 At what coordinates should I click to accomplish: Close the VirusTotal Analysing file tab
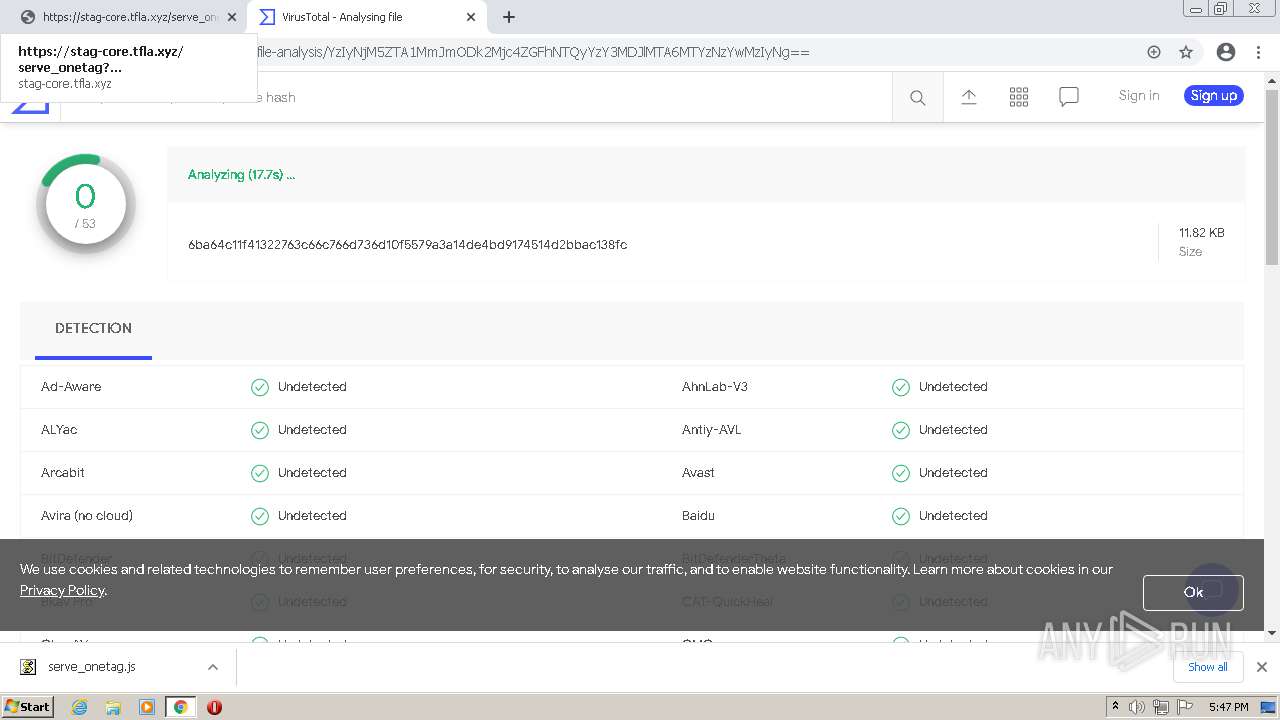[x=471, y=17]
